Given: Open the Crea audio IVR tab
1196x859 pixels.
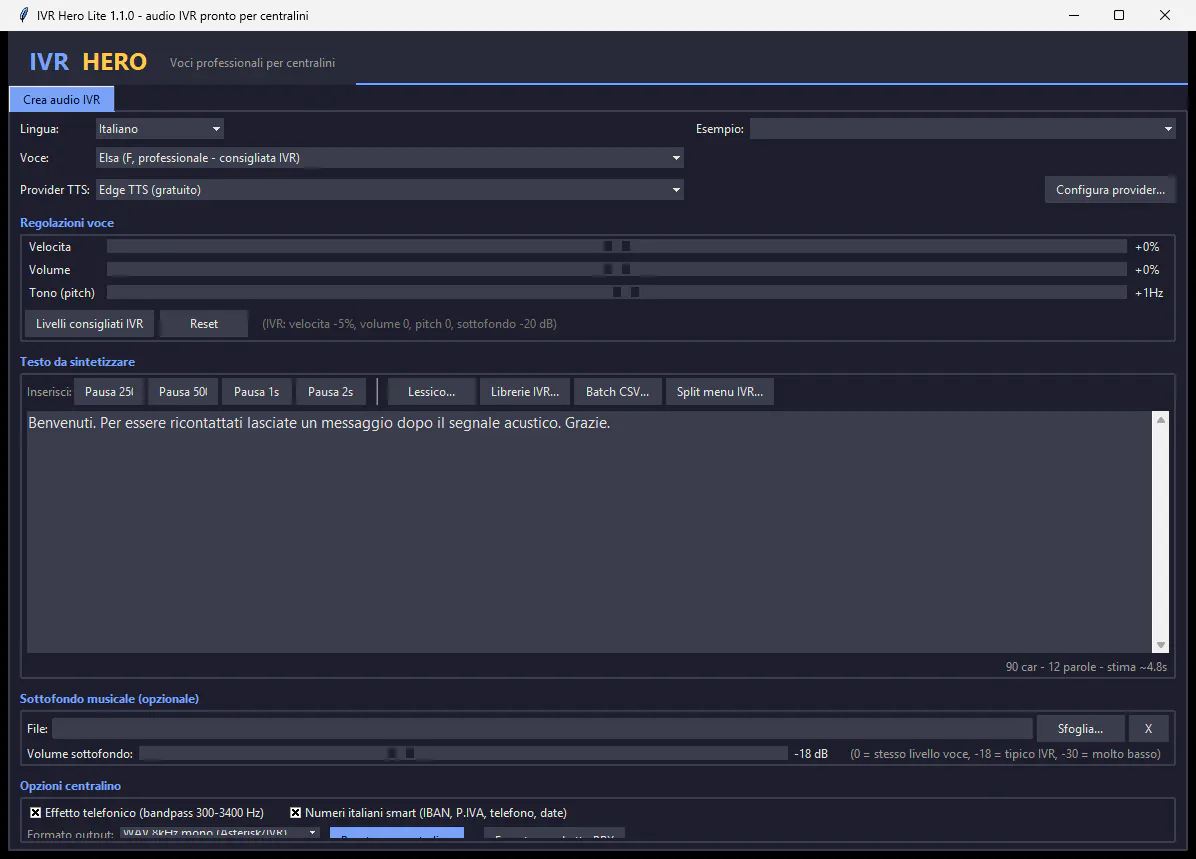Looking at the screenshot, I should tap(61, 99).
